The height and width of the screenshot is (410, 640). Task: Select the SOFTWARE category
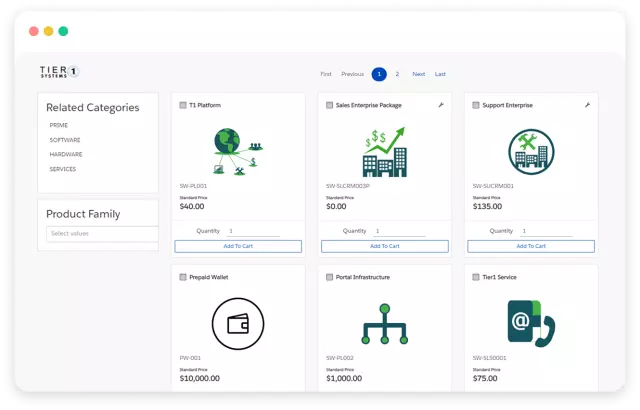pos(65,140)
